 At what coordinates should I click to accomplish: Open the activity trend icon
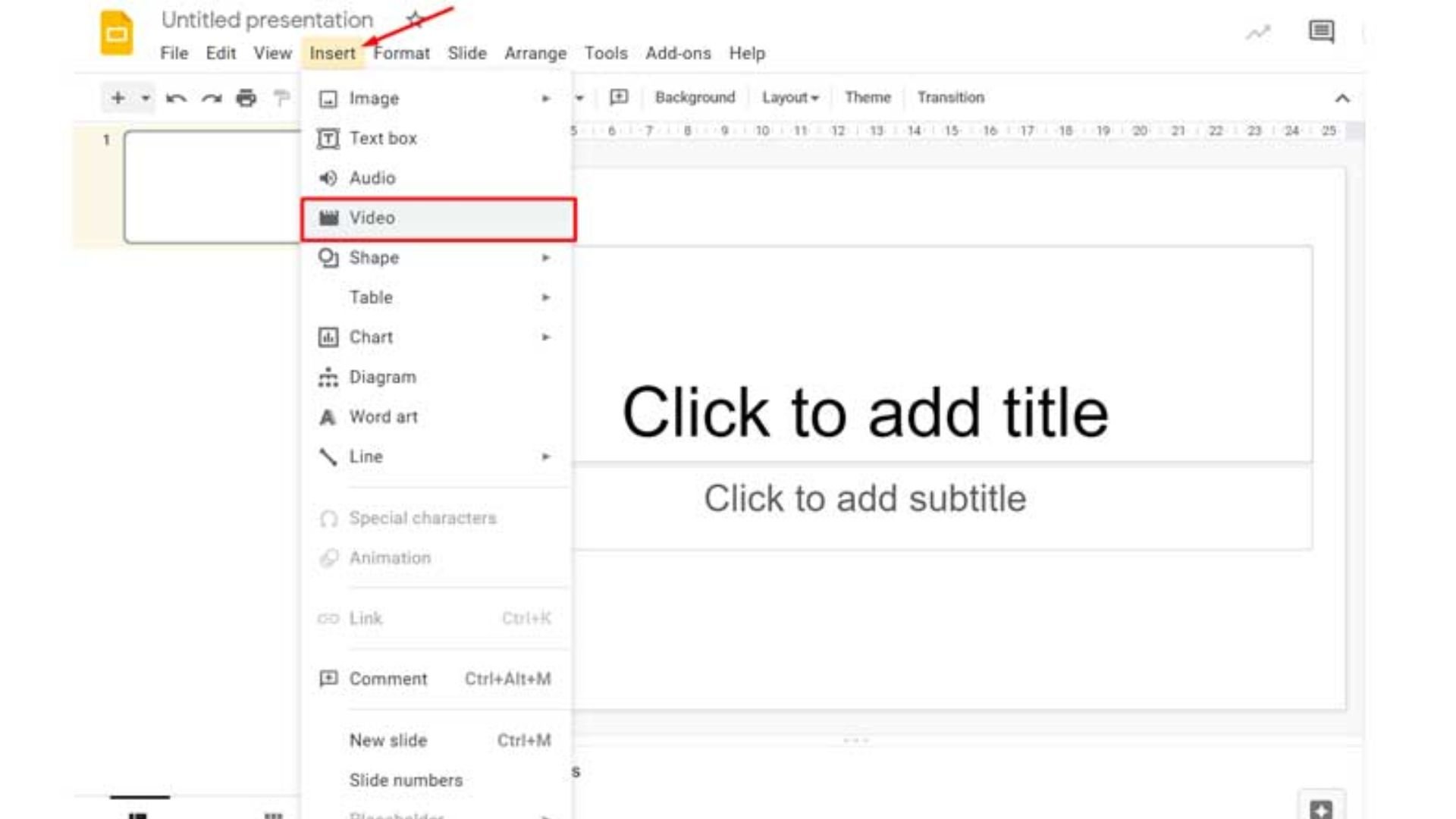(x=1258, y=33)
